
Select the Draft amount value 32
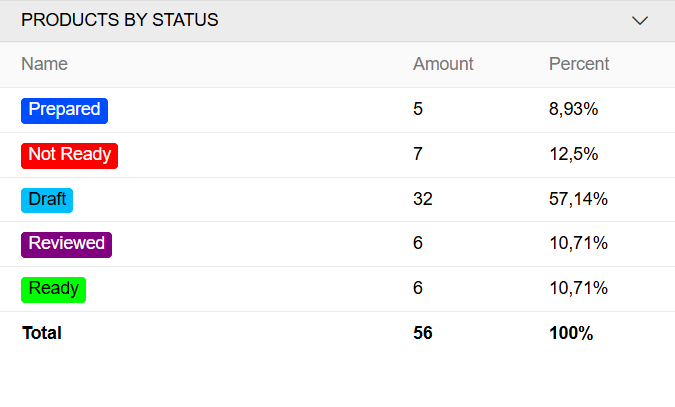point(423,199)
